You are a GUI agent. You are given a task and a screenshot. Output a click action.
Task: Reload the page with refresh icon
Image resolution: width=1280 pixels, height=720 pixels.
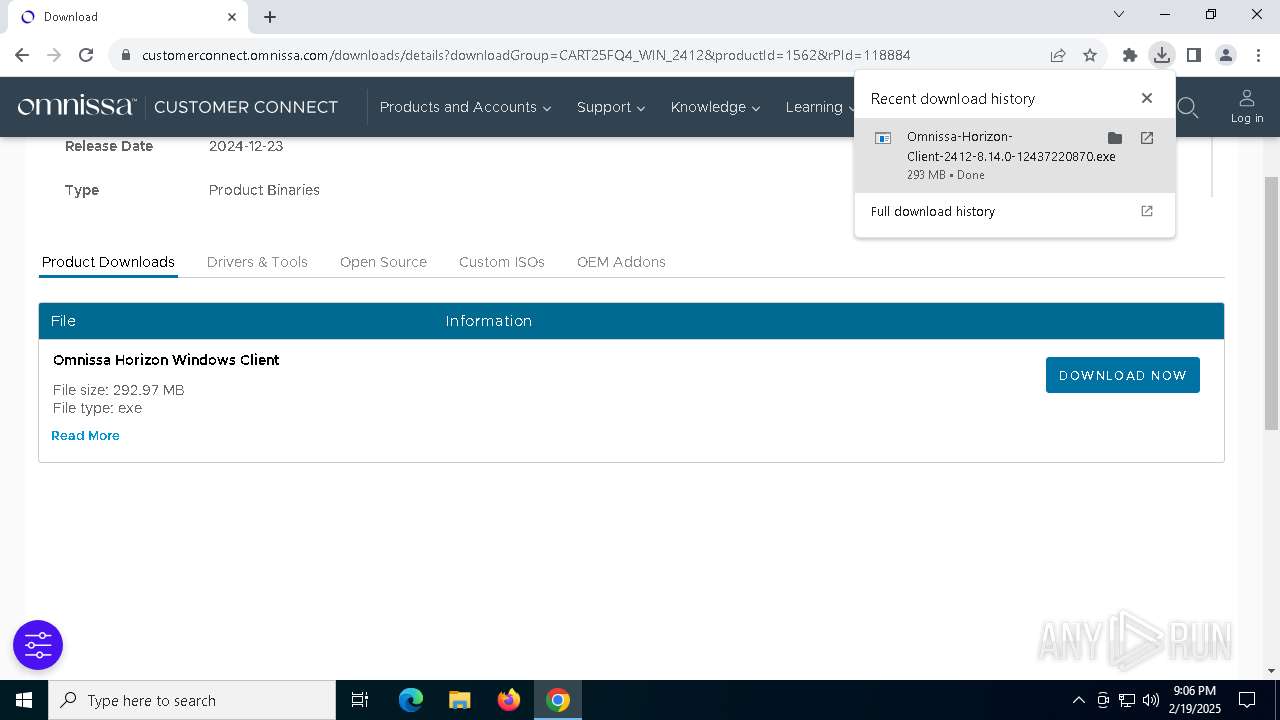[86, 55]
